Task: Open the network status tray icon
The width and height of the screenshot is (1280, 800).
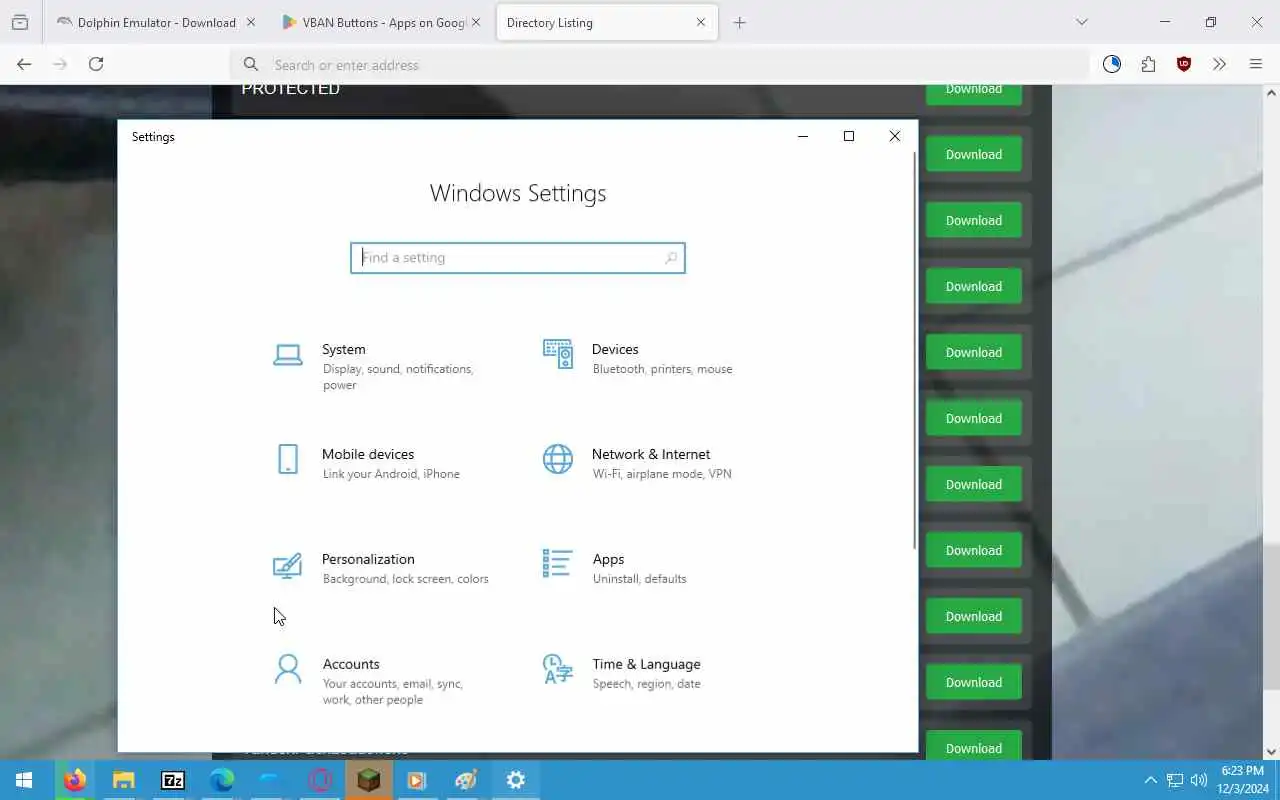Action: pos(1175,780)
